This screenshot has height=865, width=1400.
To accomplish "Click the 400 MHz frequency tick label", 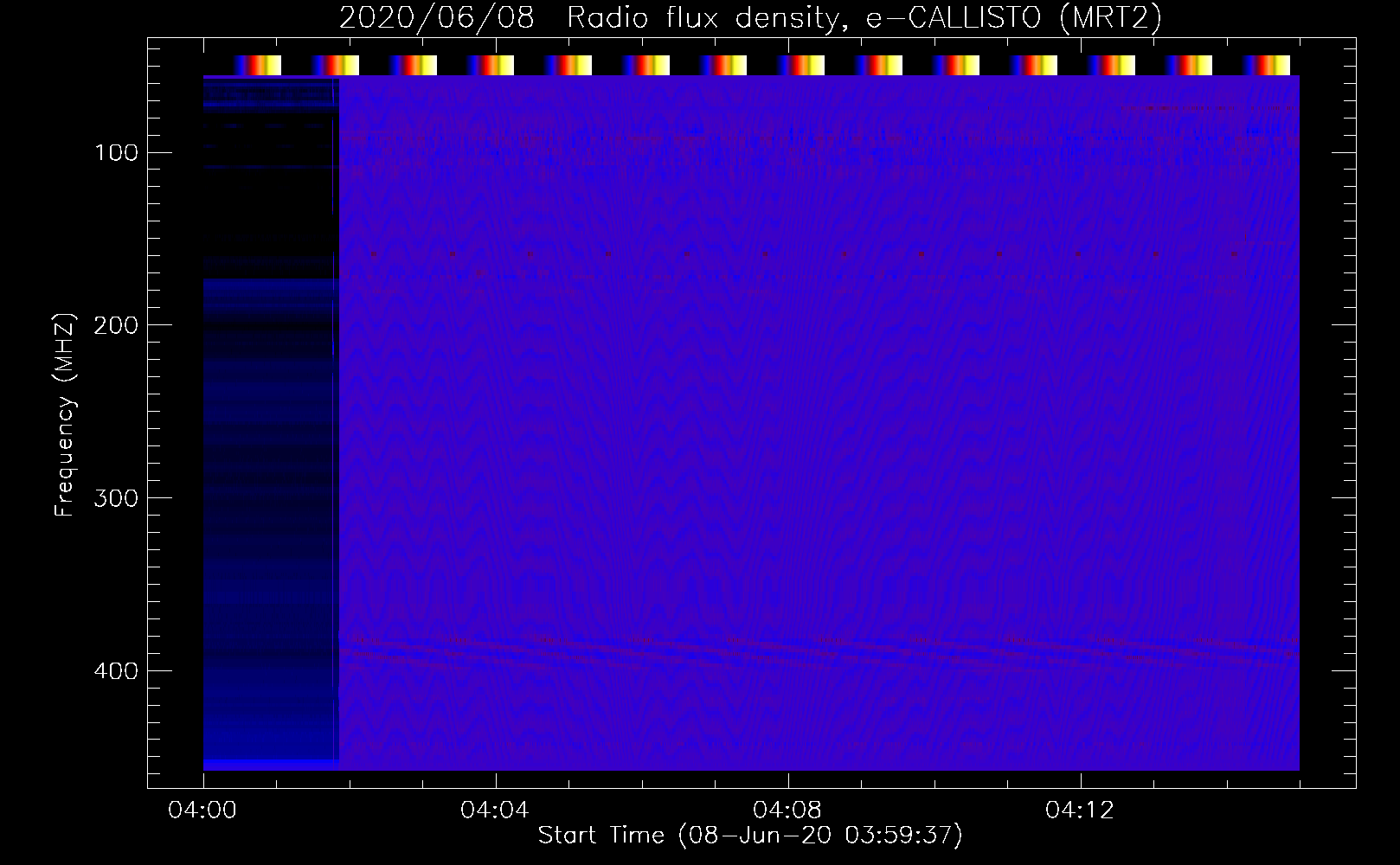I will (117, 671).
